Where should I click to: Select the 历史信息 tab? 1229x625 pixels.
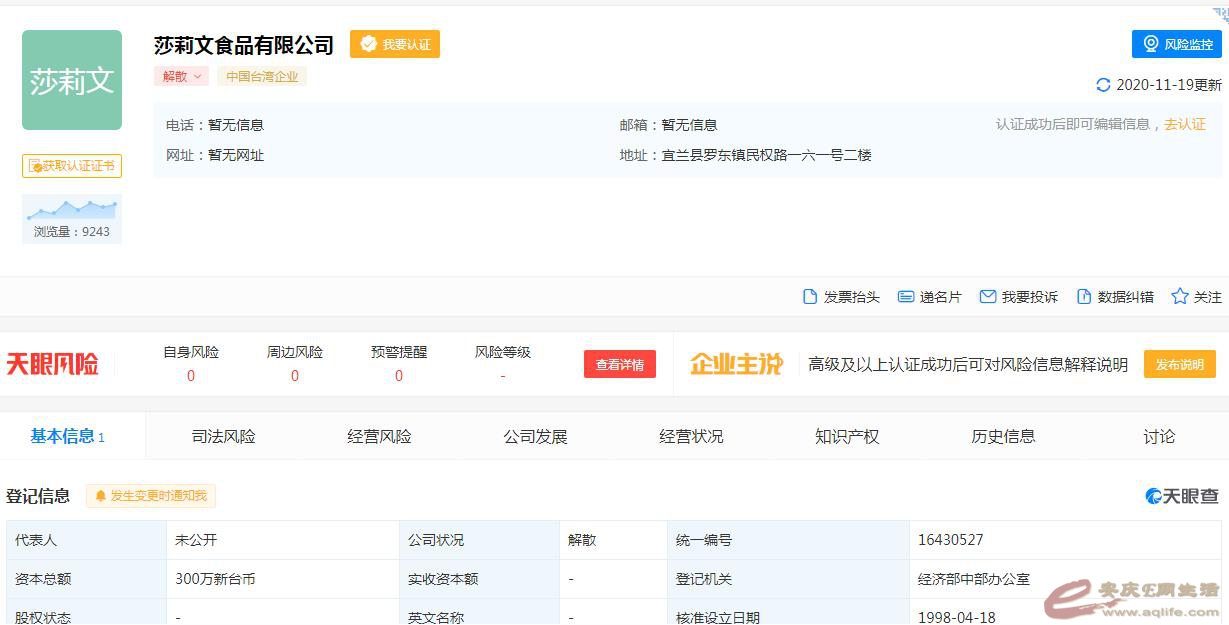(x=1002, y=437)
